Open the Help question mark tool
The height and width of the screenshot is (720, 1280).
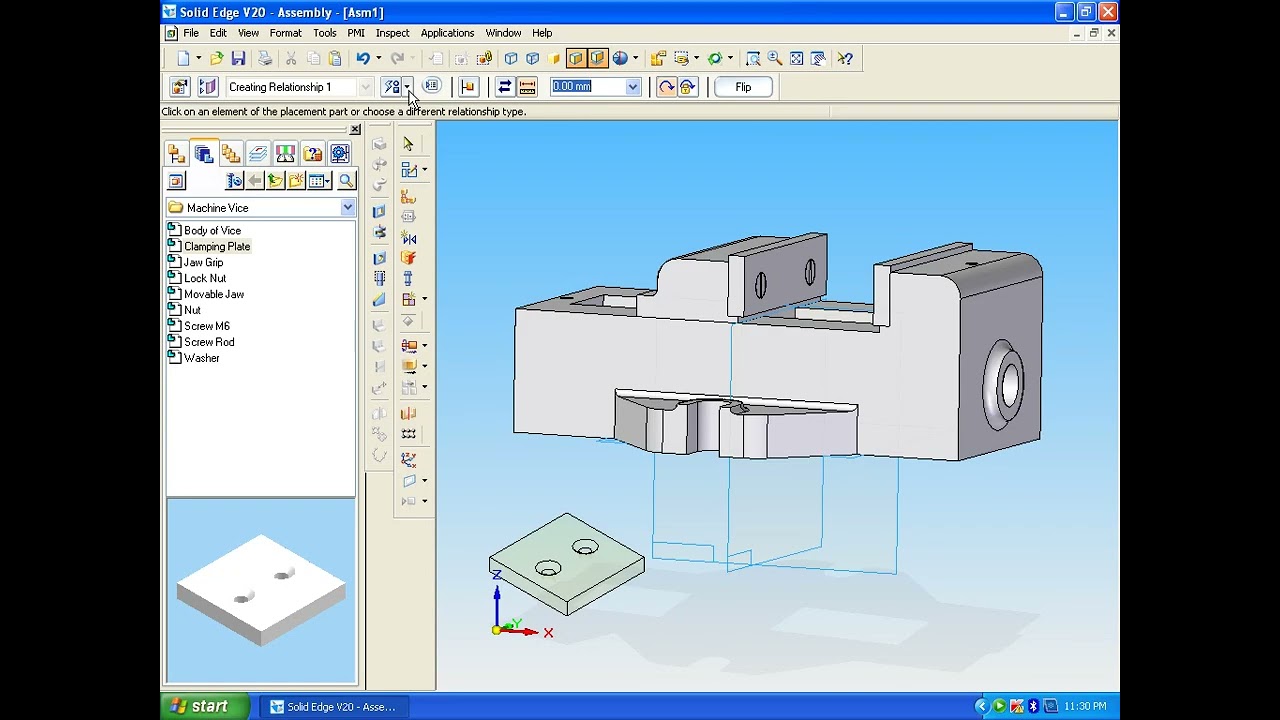(845, 59)
